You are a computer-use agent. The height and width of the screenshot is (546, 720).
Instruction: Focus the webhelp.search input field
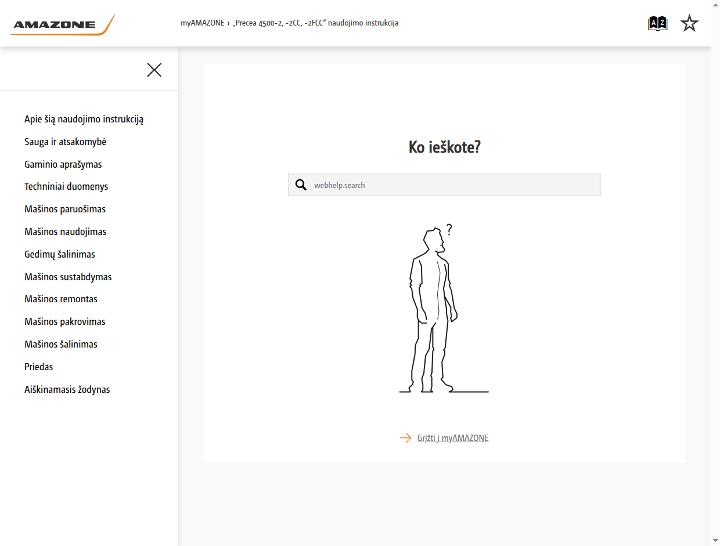[x=444, y=185]
